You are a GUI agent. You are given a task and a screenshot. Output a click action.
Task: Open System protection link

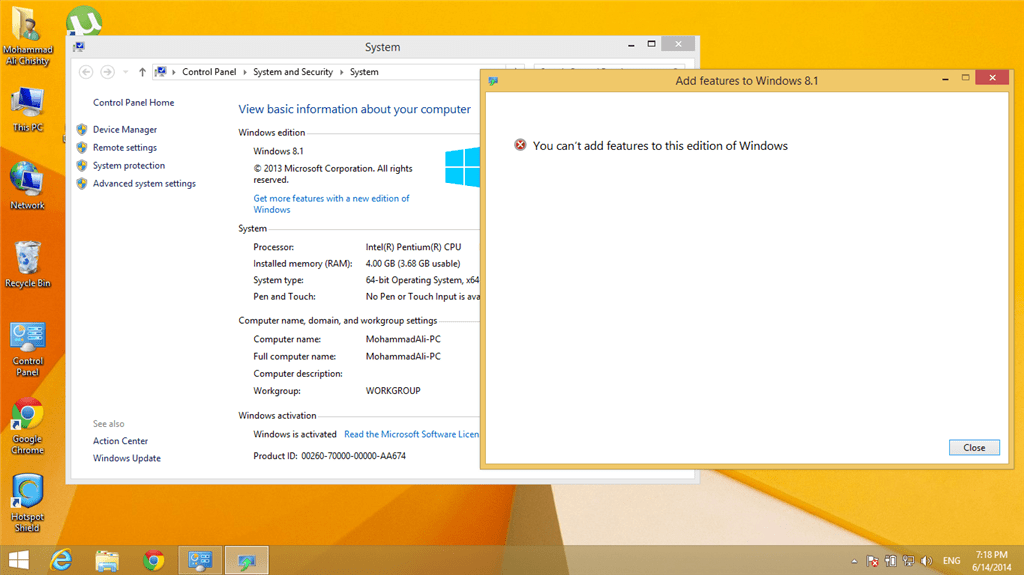(x=129, y=165)
